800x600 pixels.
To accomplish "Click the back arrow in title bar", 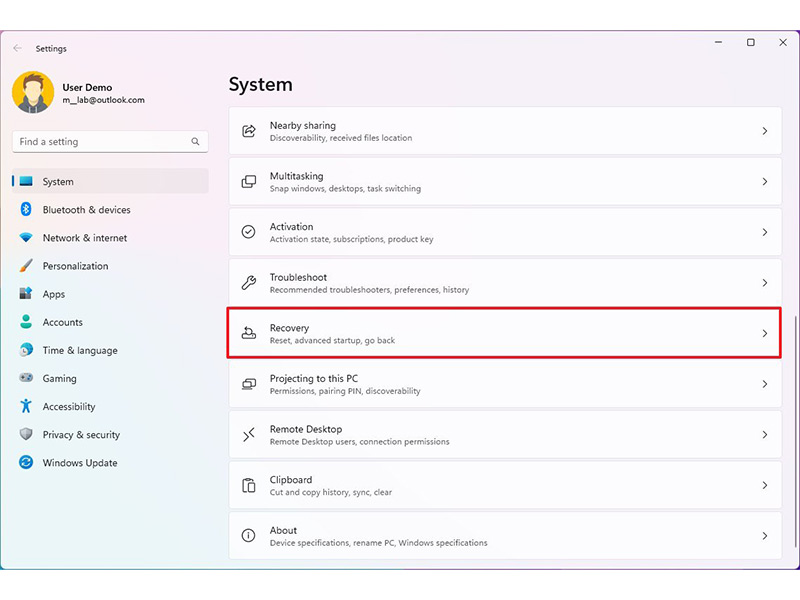I will point(17,48).
